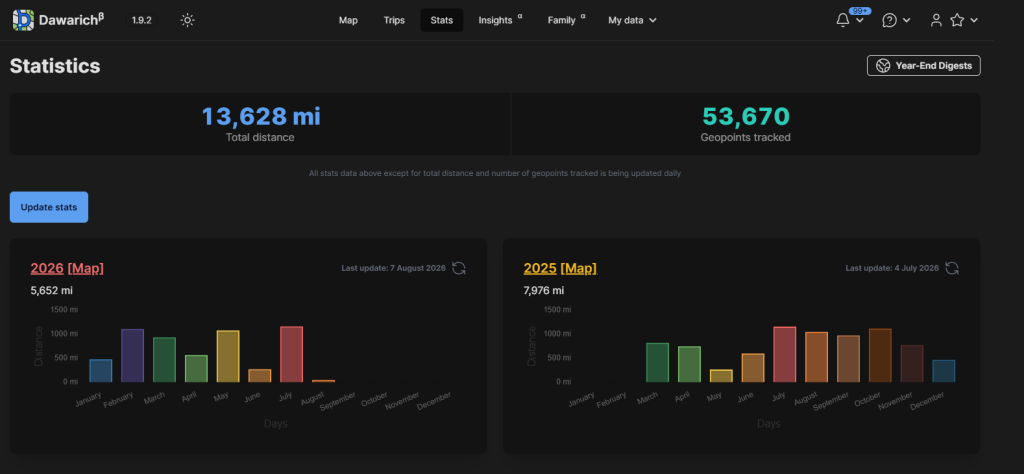Open Year-End Digests
This screenshot has width=1024, height=474.
[x=923, y=65]
